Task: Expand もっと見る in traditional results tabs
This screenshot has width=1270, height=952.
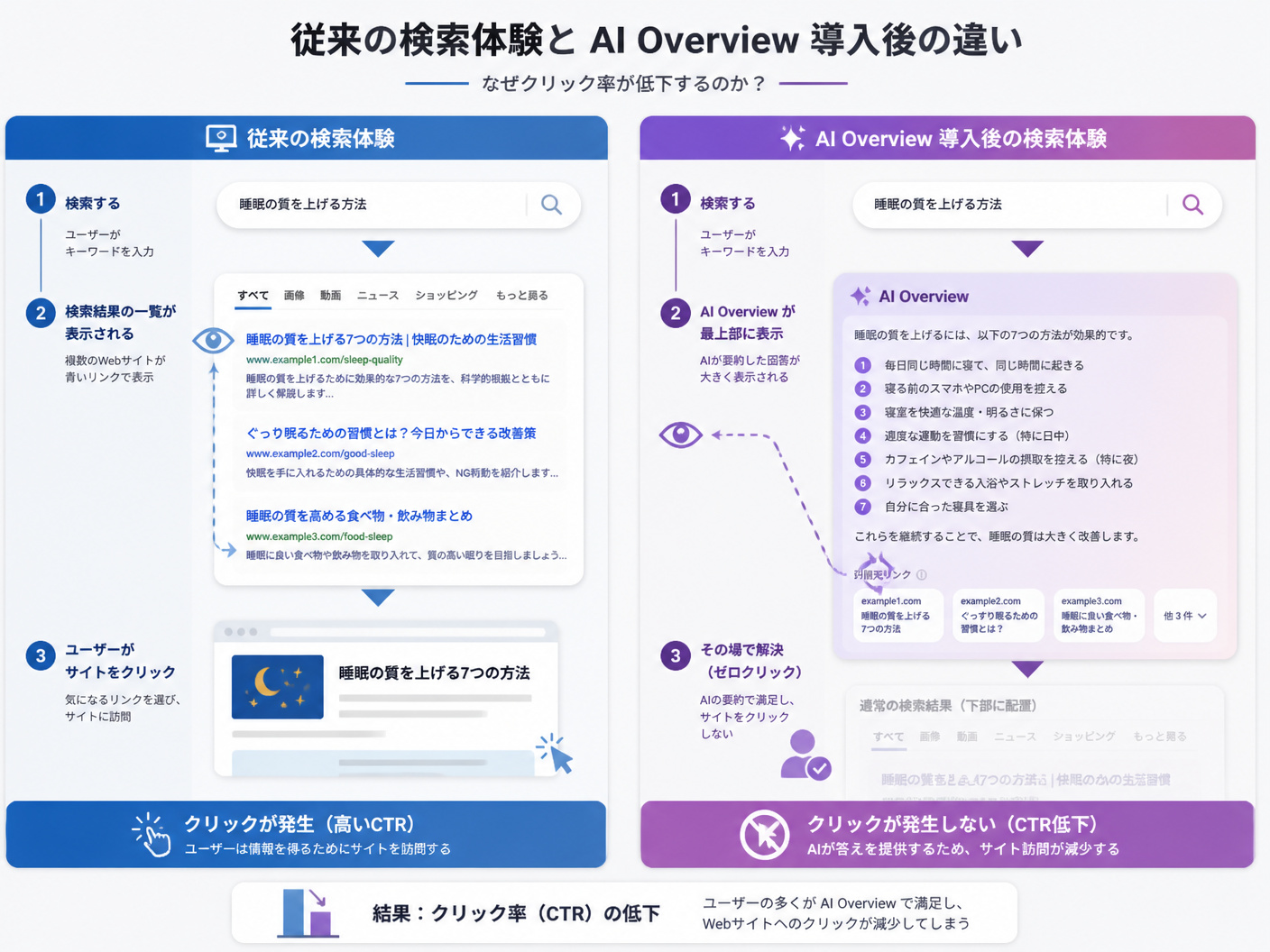Action: click(x=521, y=296)
